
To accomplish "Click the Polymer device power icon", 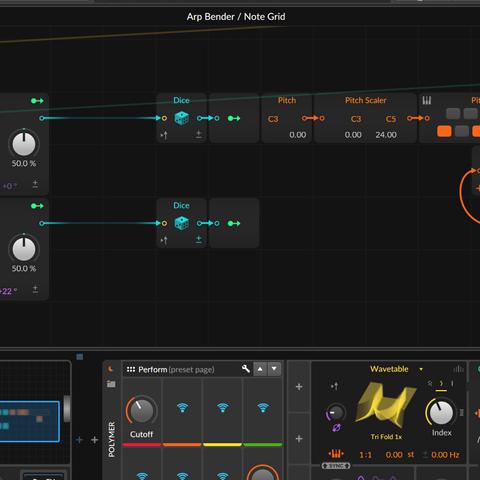I will coord(110,369).
